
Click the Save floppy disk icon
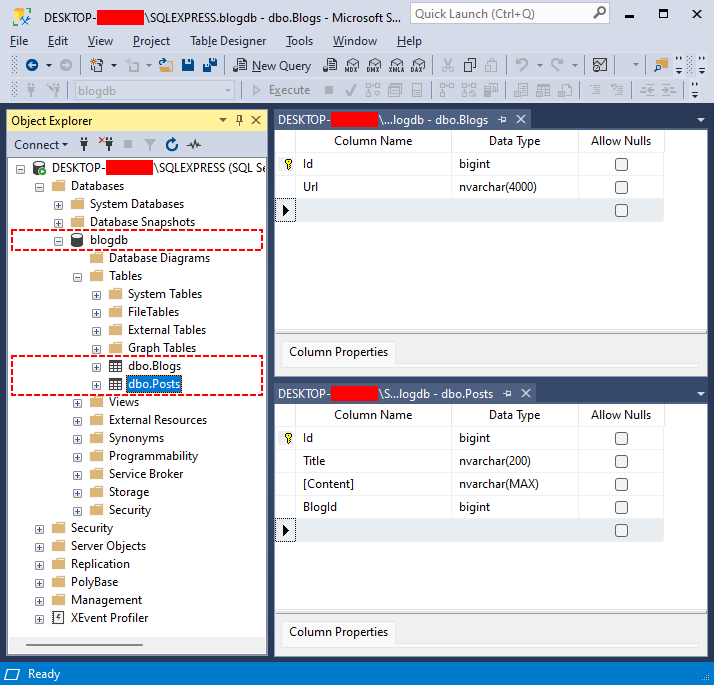click(x=188, y=66)
